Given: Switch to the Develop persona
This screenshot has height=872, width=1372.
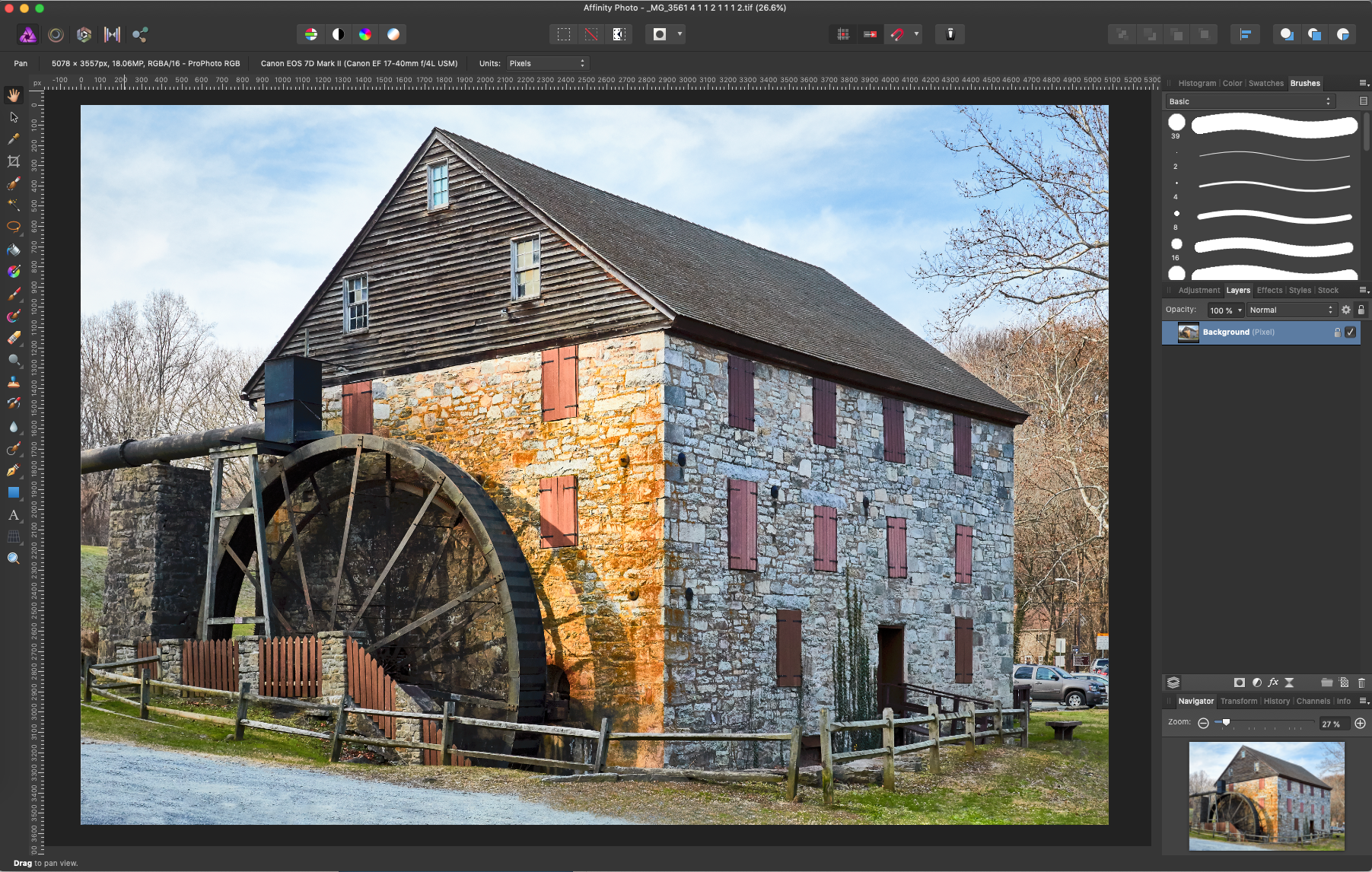Looking at the screenshot, I should (x=84, y=34).
